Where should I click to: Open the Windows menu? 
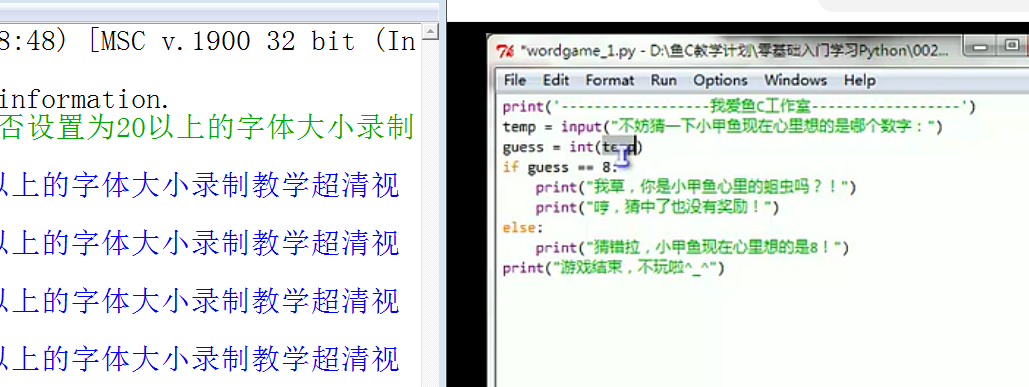tap(795, 80)
